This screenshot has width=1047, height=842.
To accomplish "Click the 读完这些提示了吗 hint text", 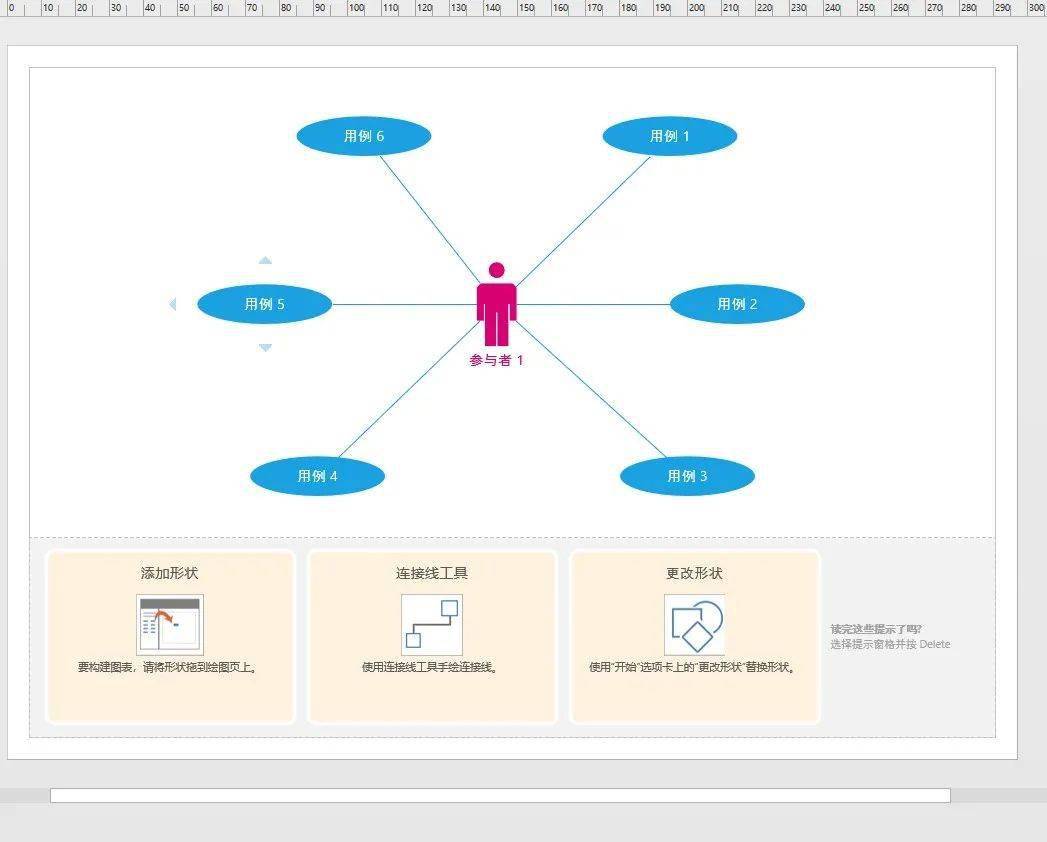I will [876, 629].
